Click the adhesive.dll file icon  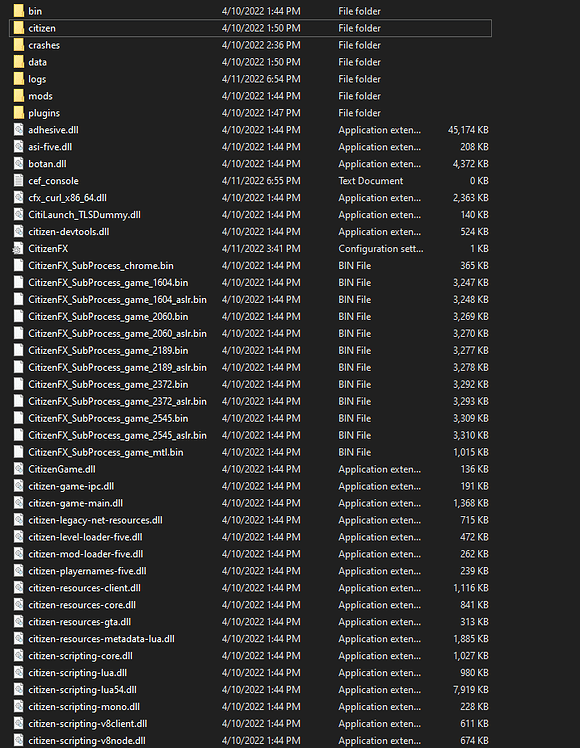[x=19, y=130]
